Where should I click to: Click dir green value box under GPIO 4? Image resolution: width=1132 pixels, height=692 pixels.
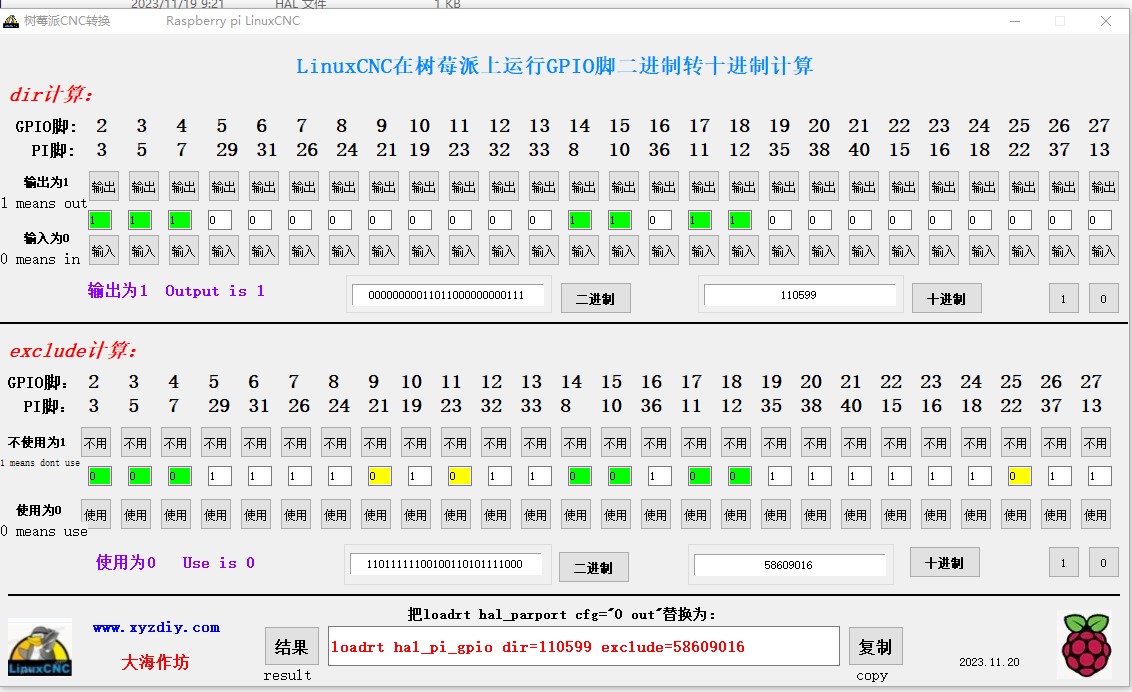(x=180, y=220)
